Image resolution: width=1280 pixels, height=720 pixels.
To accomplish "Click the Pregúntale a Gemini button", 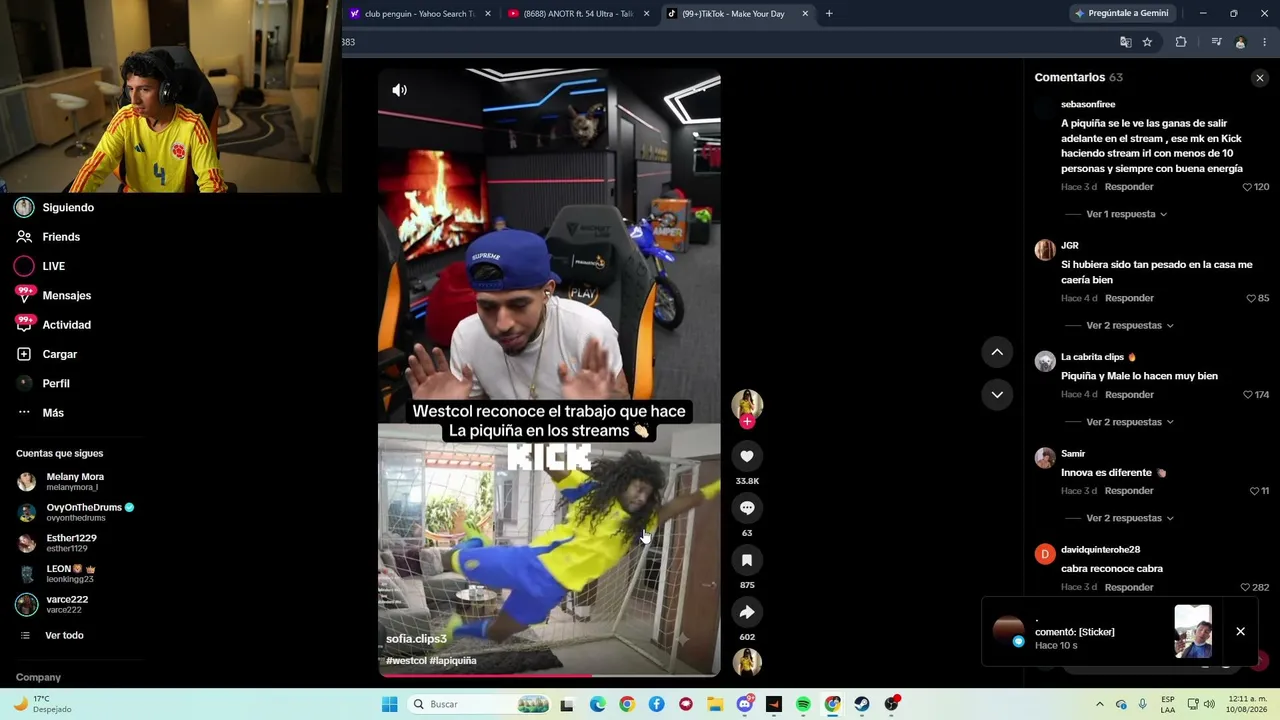I will click(x=1121, y=14).
